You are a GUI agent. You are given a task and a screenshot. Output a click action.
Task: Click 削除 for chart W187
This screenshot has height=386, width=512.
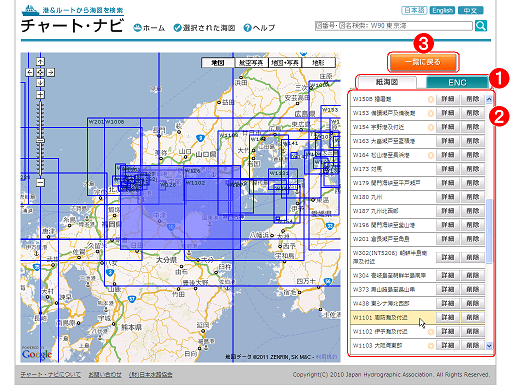click(x=473, y=211)
